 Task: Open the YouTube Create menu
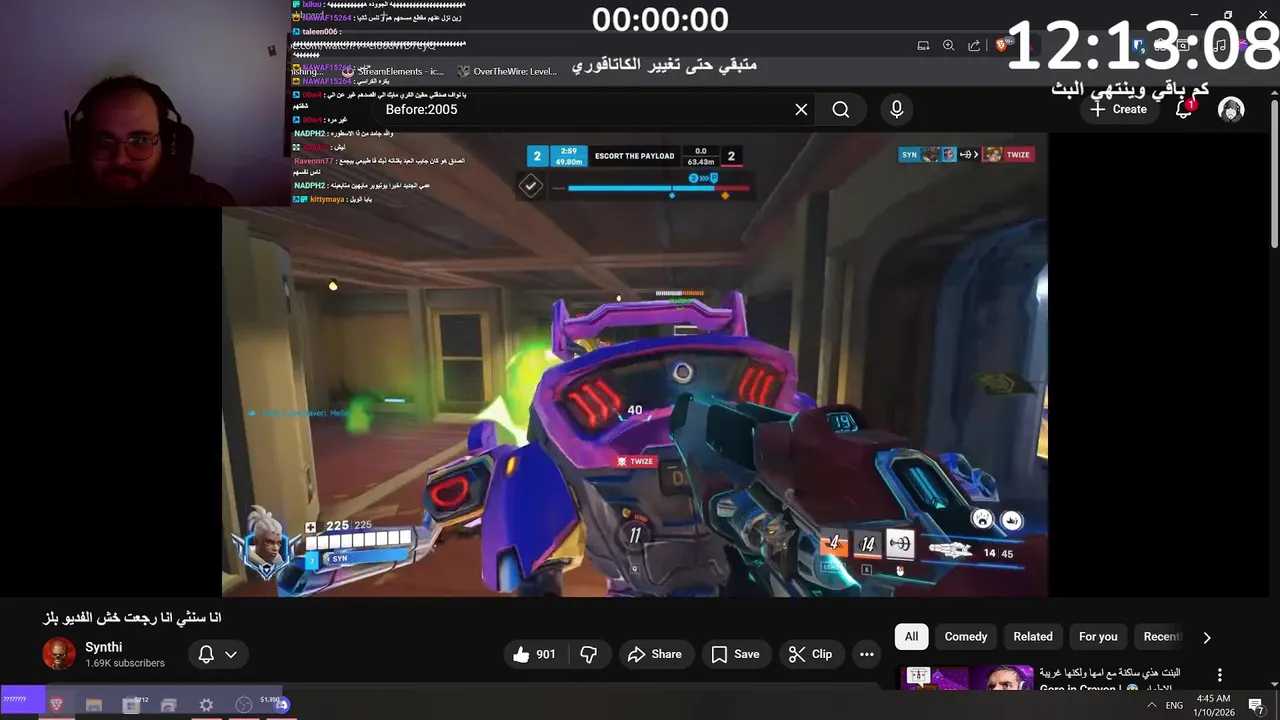[1119, 109]
